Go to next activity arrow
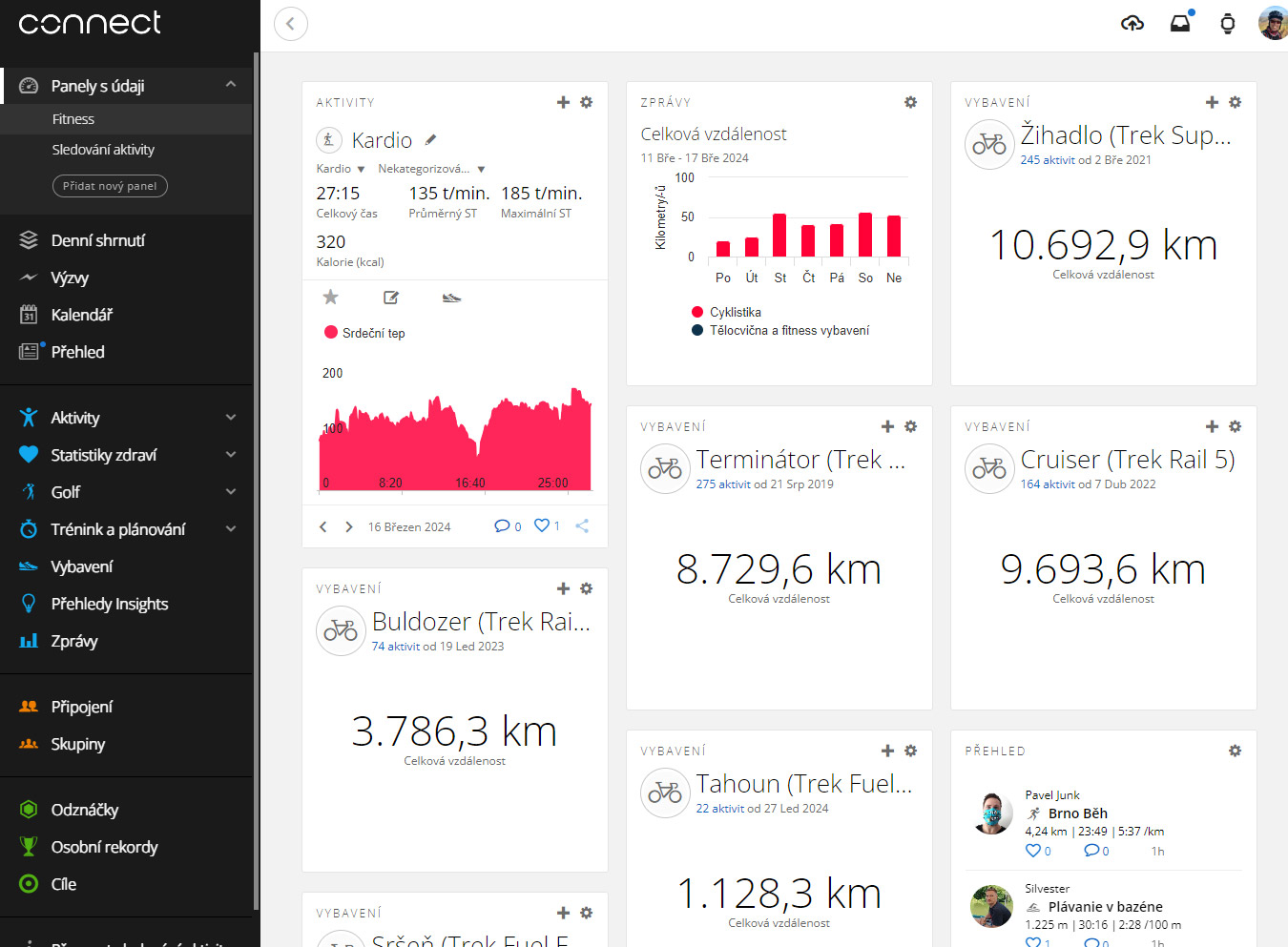The image size is (1288, 947). coord(349,526)
